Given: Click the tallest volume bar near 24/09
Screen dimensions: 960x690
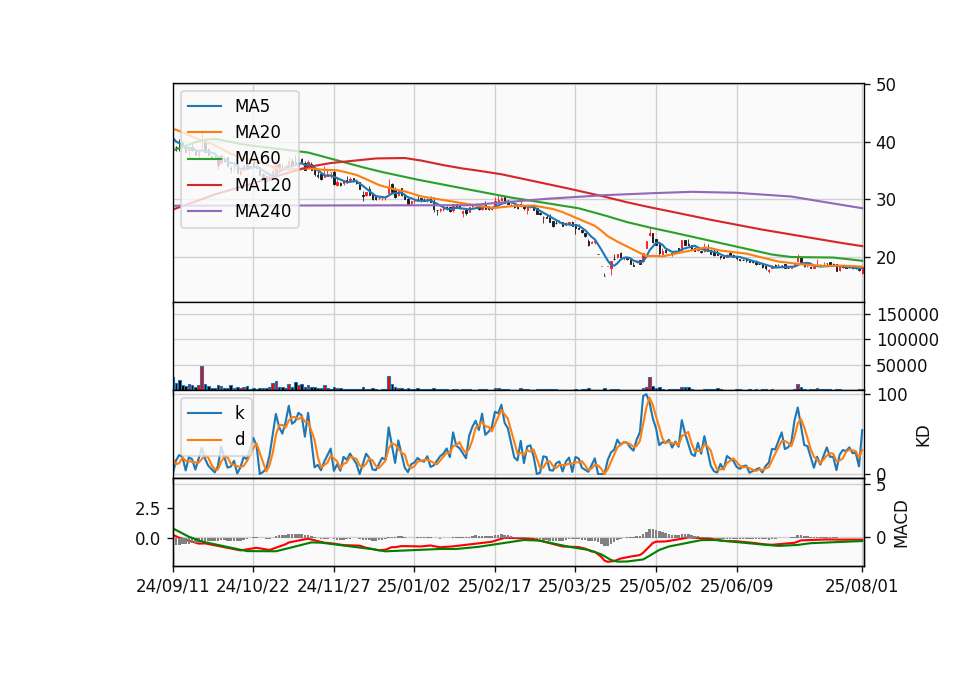Looking at the screenshot, I should pos(202,378).
